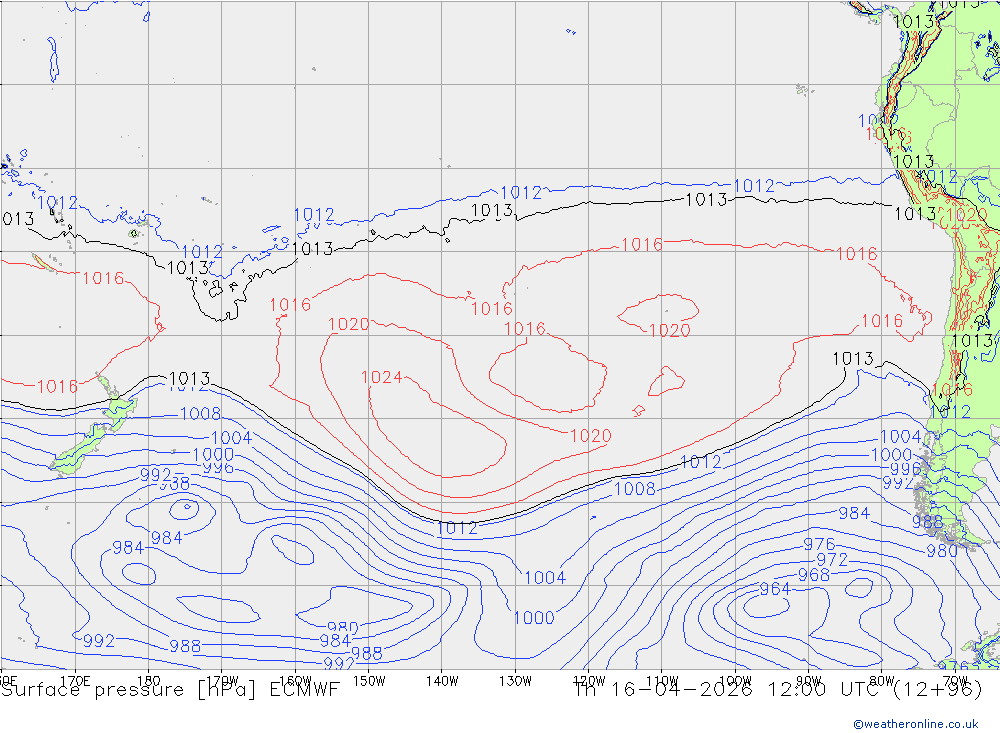Click the 992 label in the bottom-left corner
Image resolution: width=1000 pixels, height=733 pixels.
coord(99,640)
